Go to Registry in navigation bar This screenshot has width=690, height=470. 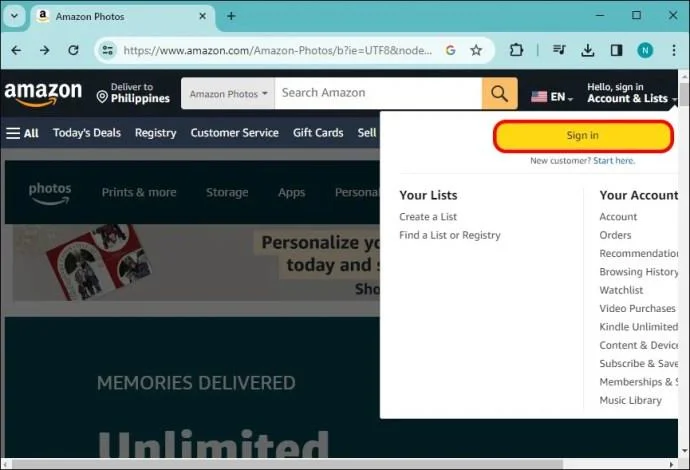(x=155, y=133)
